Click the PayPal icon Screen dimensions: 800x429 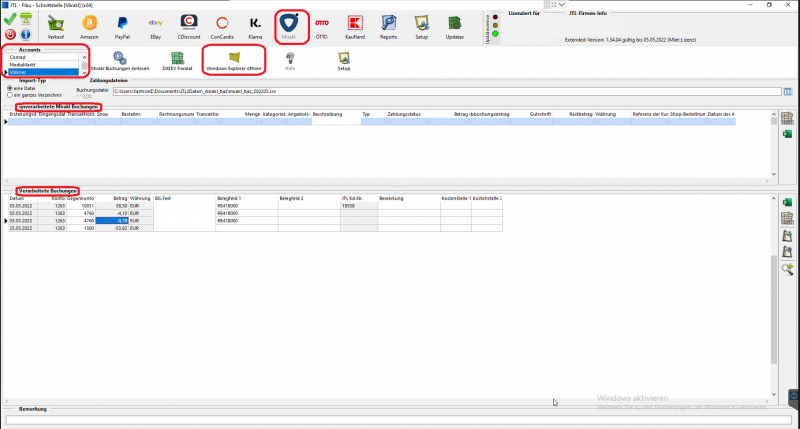123,24
